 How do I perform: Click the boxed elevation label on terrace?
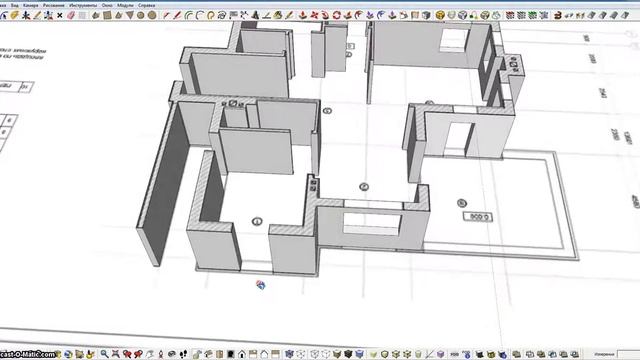478,217
